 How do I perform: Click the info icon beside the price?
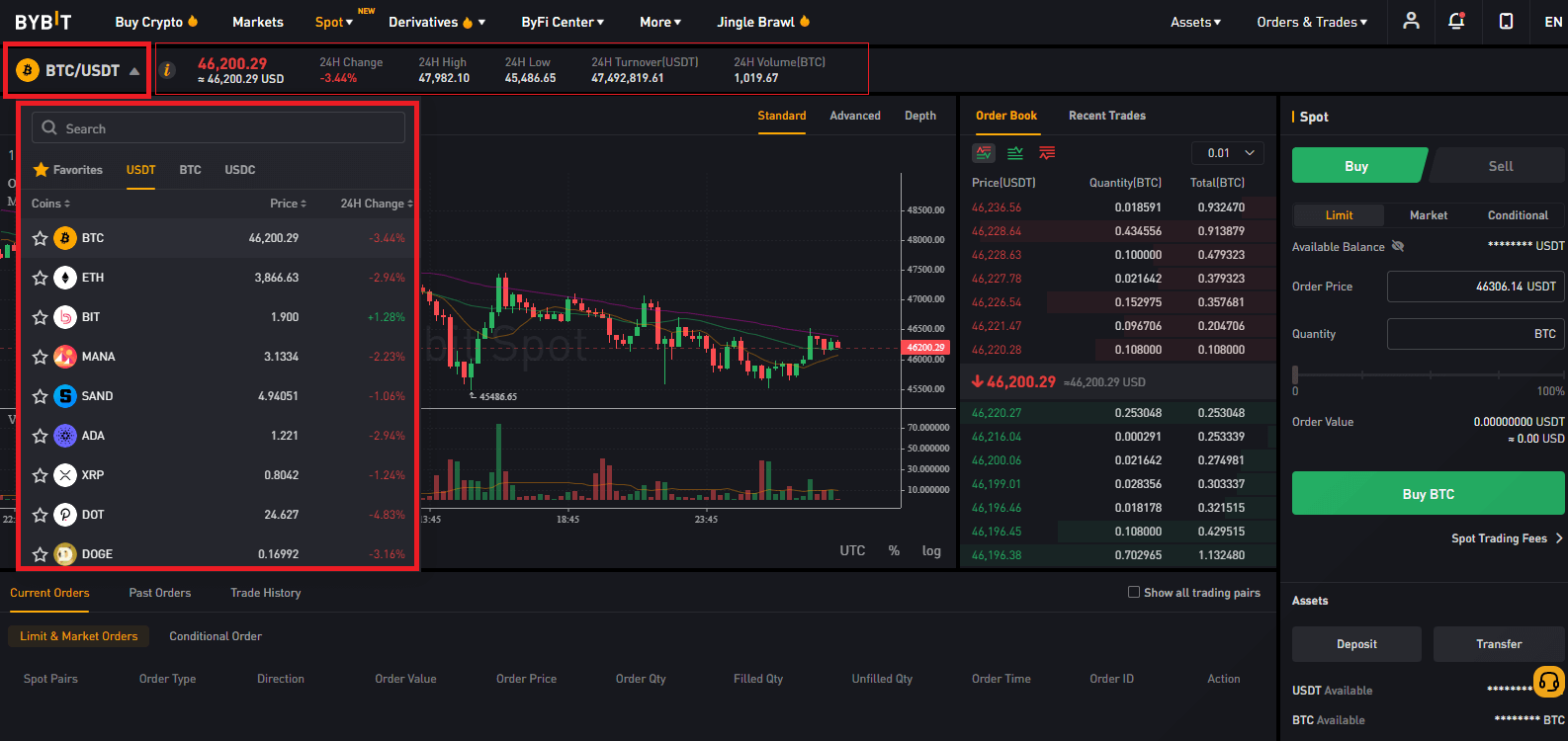pyautogui.click(x=167, y=70)
